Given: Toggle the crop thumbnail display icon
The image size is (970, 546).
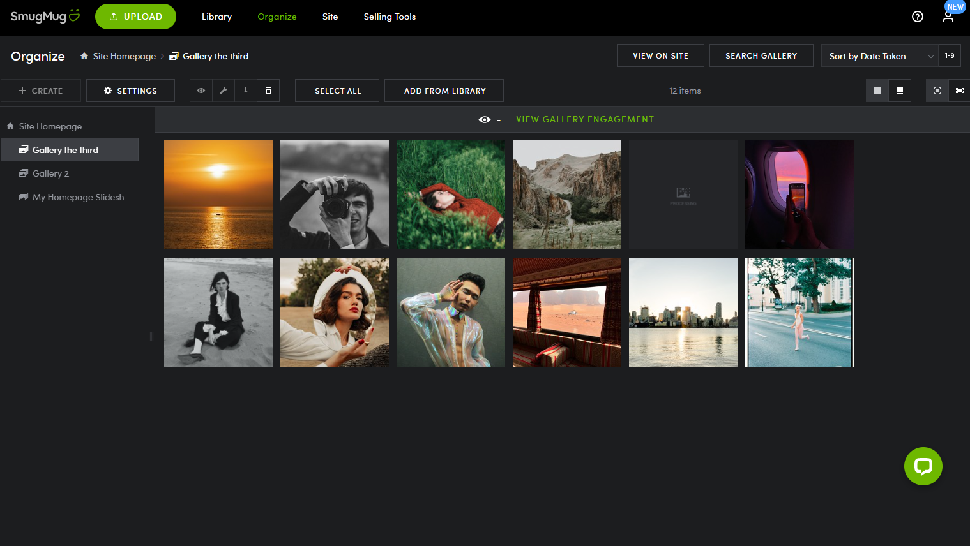Looking at the screenshot, I should (959, 91).
